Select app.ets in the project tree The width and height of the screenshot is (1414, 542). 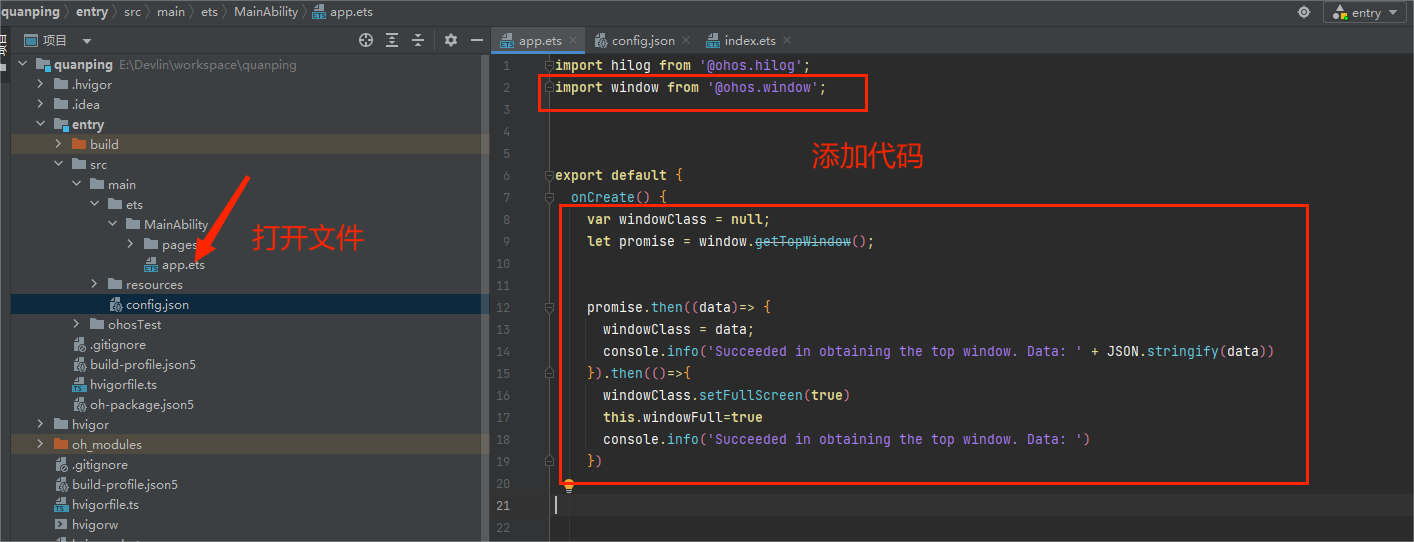[183, 264]
